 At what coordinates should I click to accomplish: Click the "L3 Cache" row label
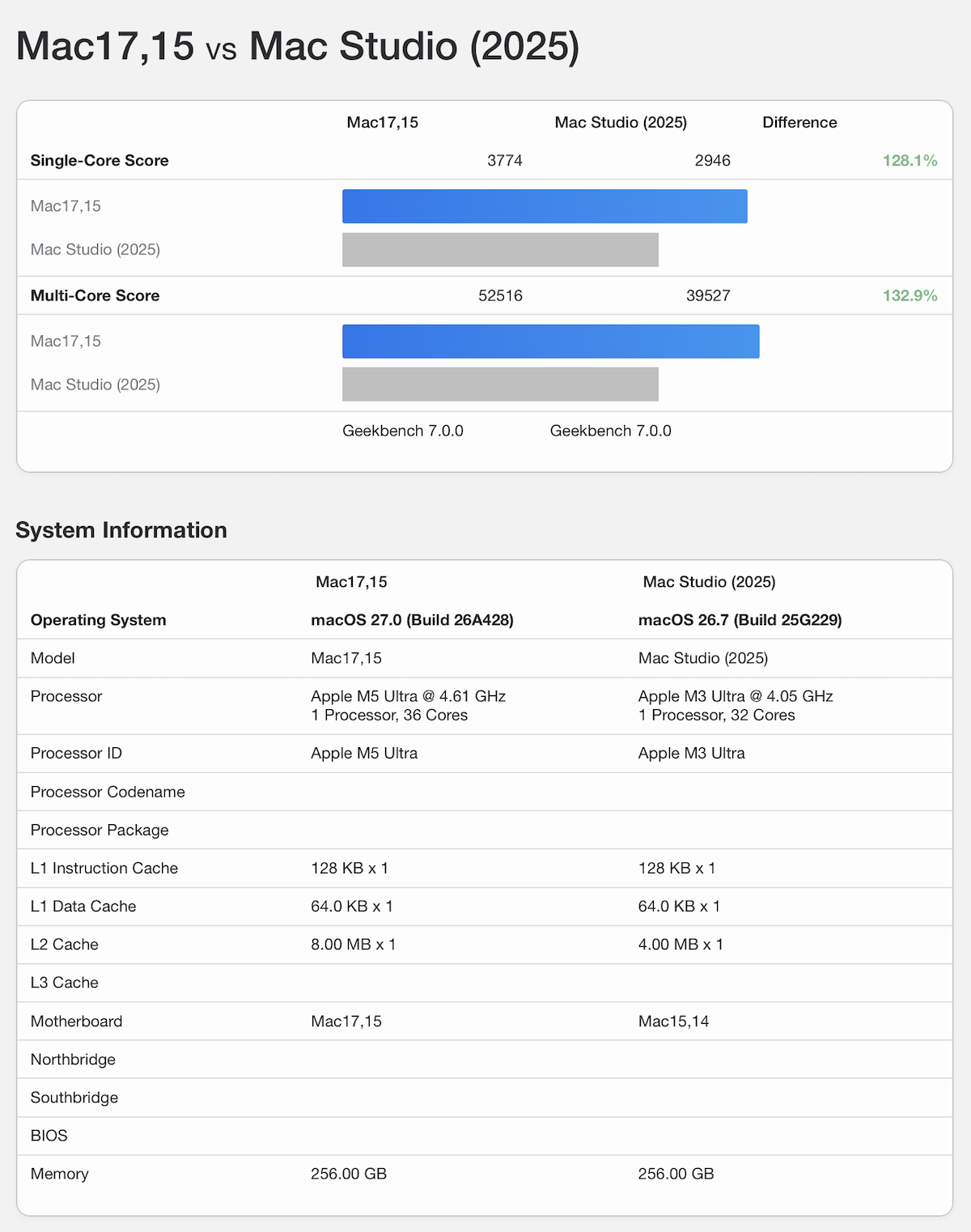pyautogui.click(x=65, y=982)
